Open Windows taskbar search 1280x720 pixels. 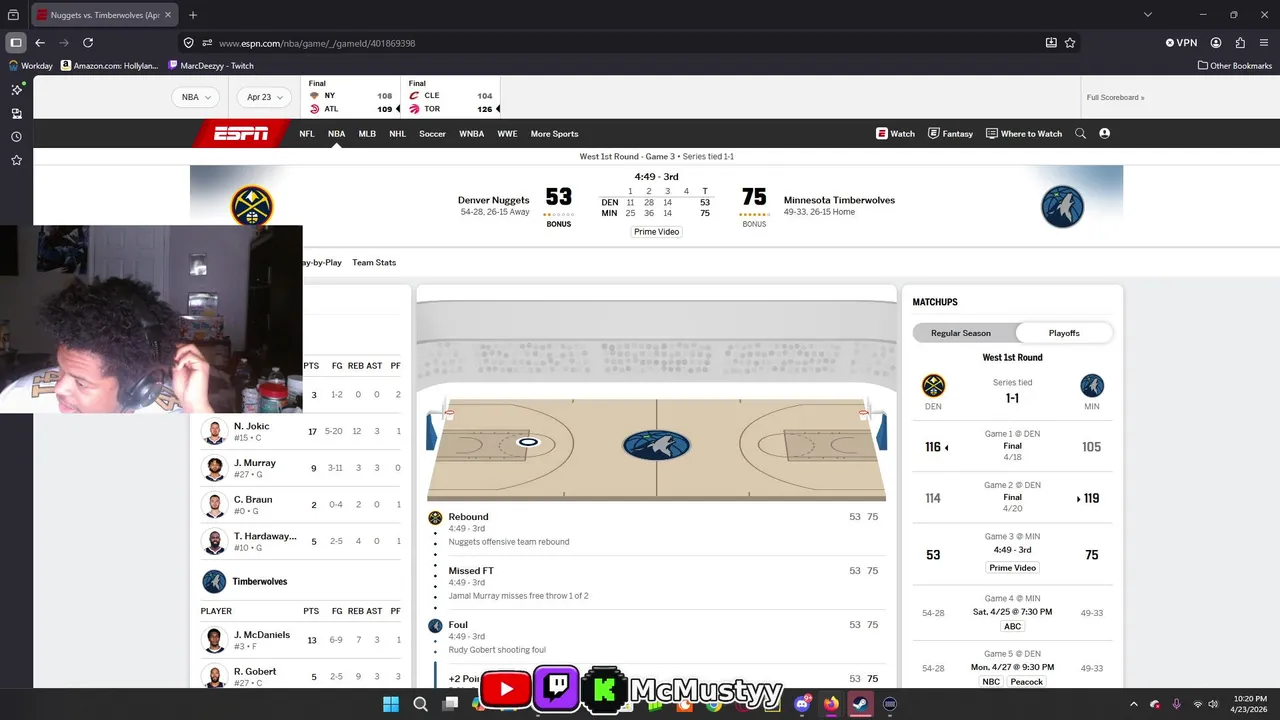(421, 704)
